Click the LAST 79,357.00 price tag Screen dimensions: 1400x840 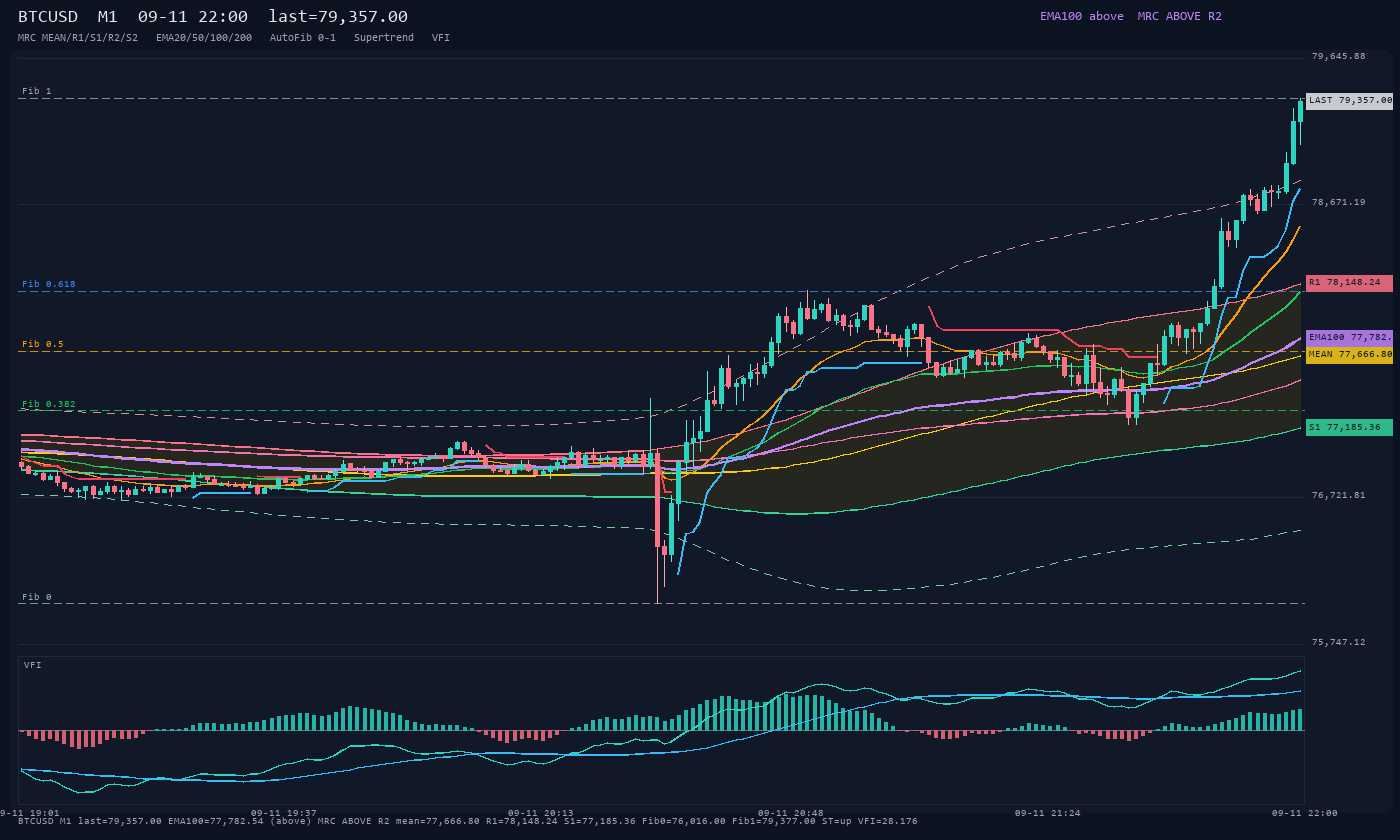(1349, 100)
